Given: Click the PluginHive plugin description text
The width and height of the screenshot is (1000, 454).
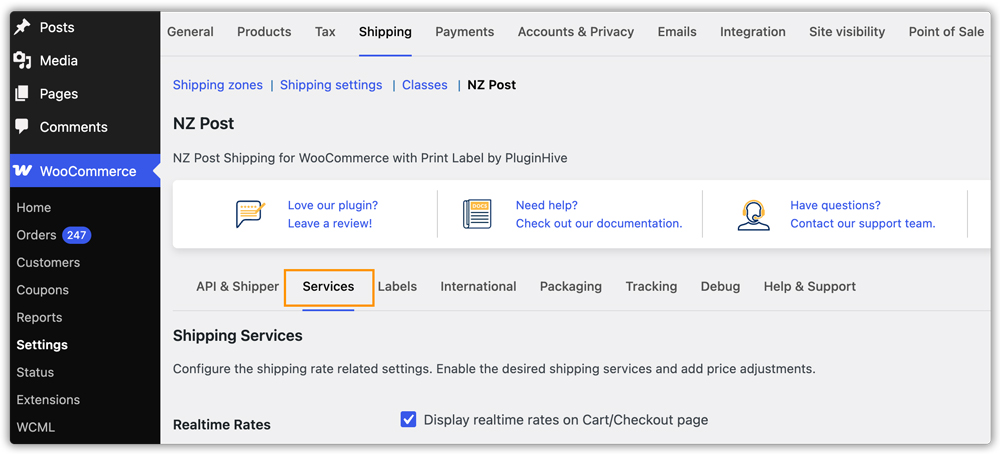Looking at the screenshot, I should (370, 157).
